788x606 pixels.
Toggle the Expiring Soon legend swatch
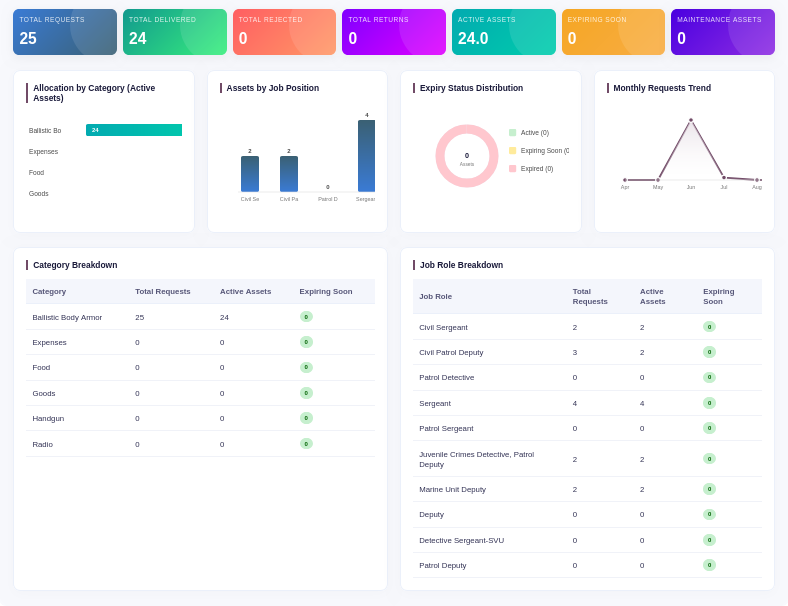(513, 151)
